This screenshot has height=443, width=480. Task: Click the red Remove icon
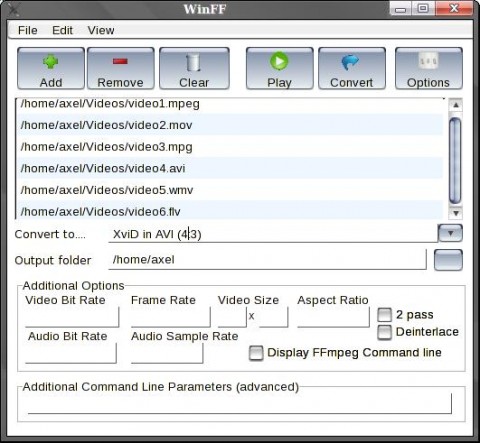[x=120, y=61]
